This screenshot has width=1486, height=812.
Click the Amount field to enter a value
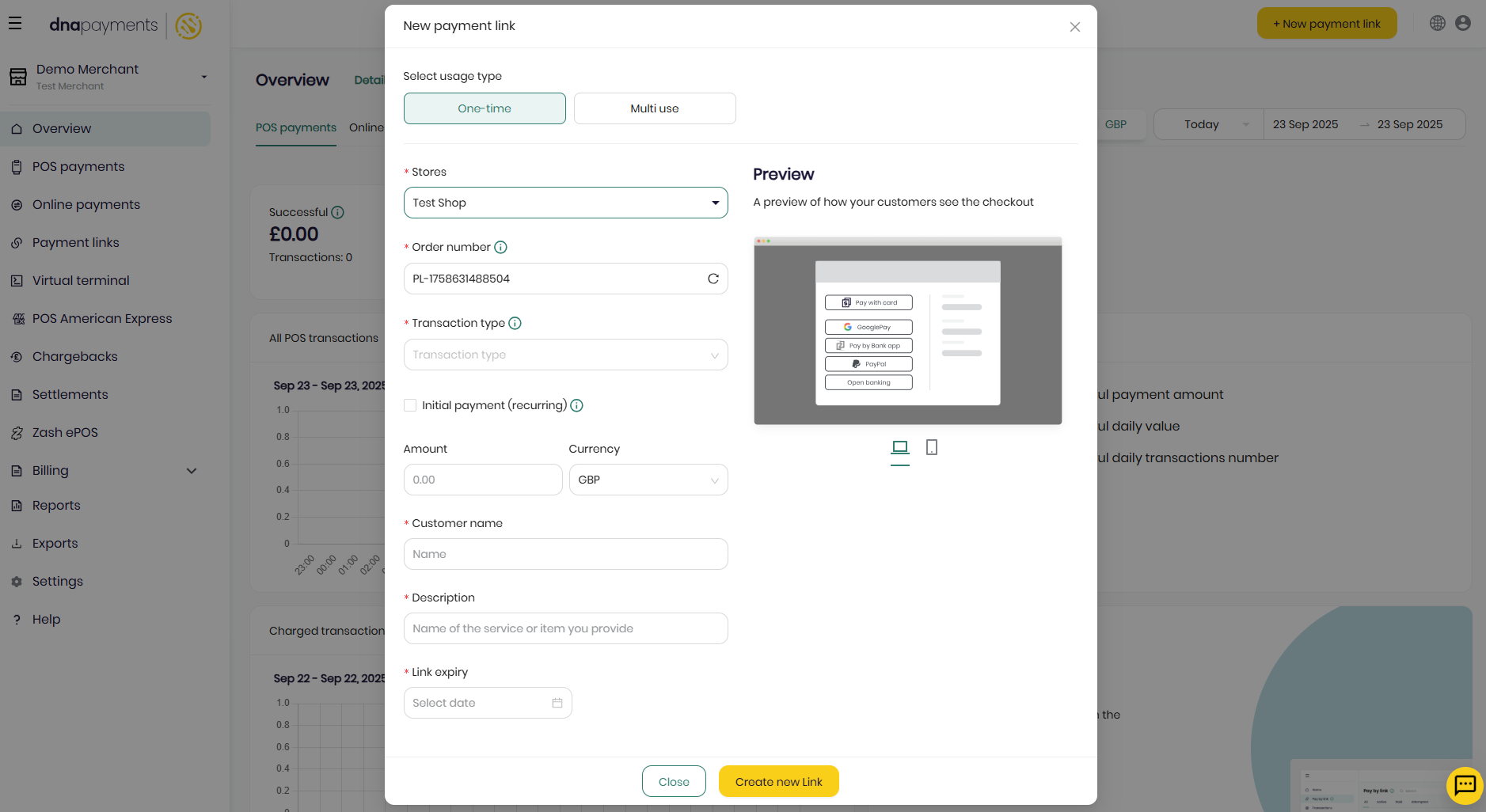[x=482, y=480]
